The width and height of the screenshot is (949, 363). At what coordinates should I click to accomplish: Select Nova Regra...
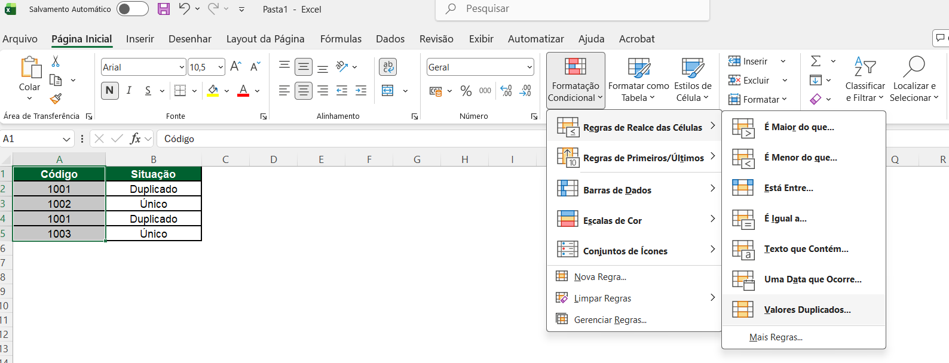[x=634, y=277]
